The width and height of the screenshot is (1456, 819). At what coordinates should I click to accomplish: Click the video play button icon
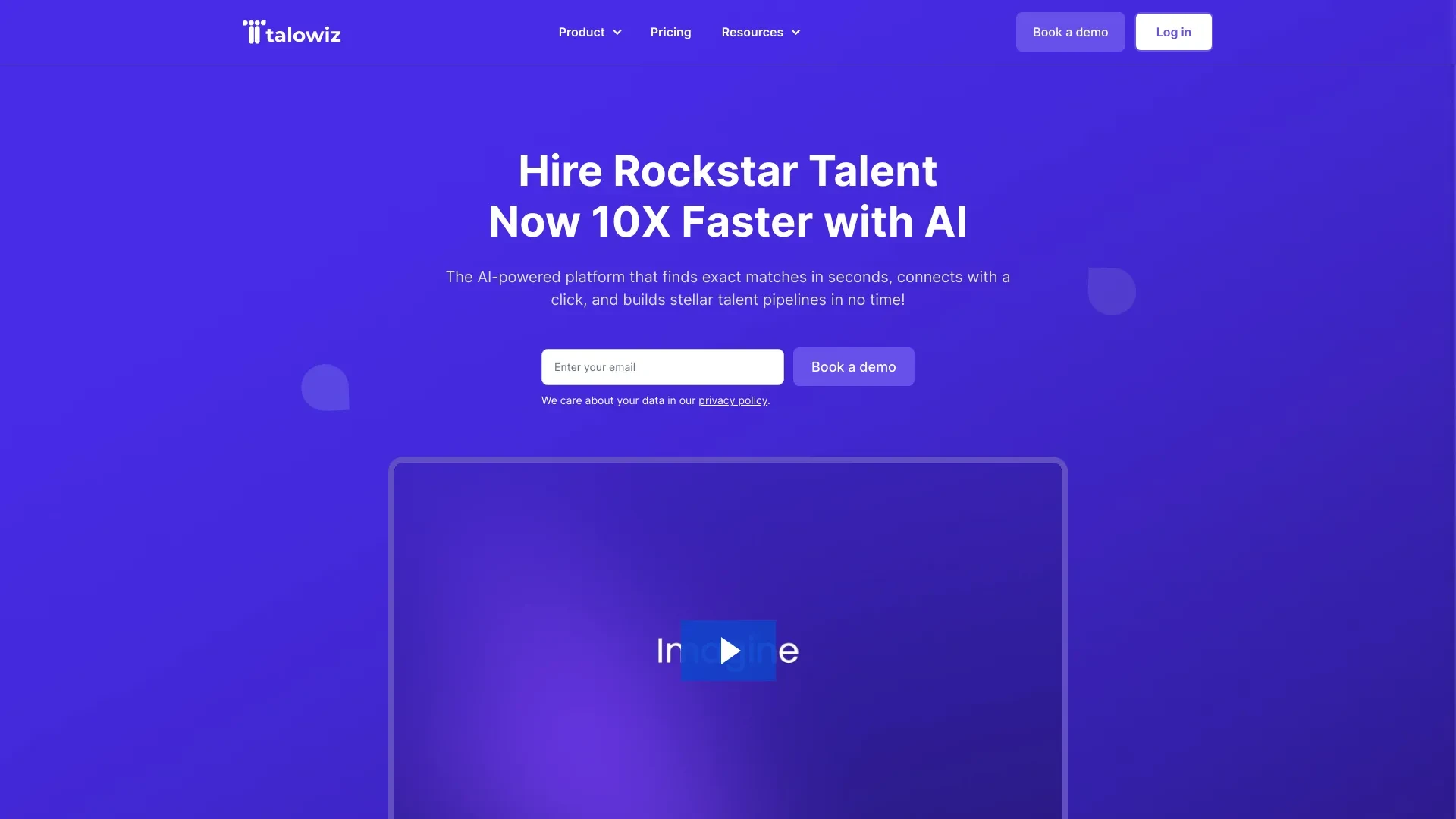[x=727, y=650]
